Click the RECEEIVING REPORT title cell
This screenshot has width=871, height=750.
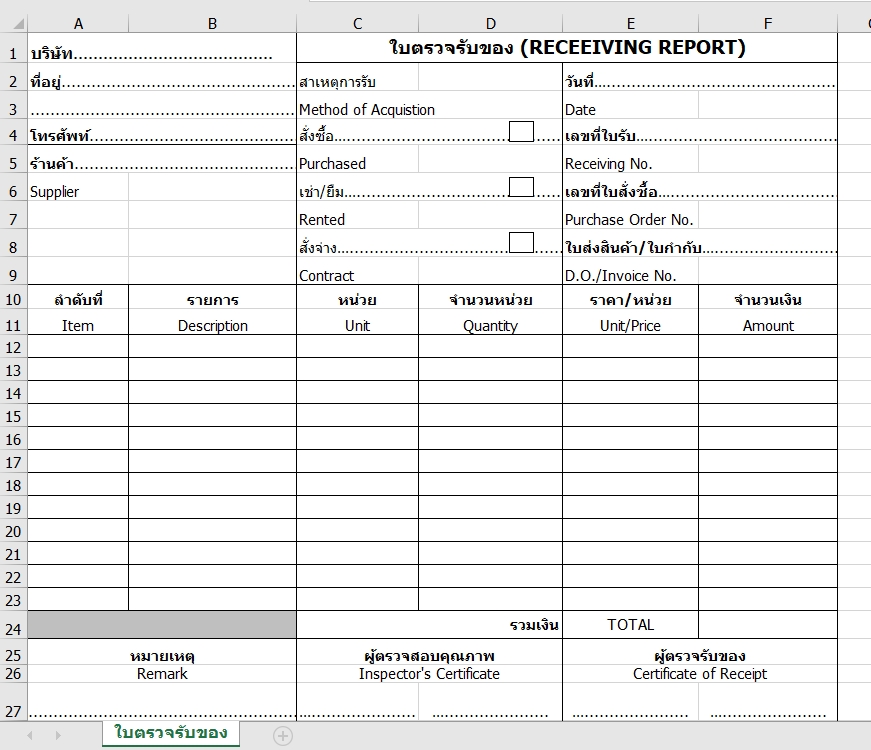click(x=567, y=48)
